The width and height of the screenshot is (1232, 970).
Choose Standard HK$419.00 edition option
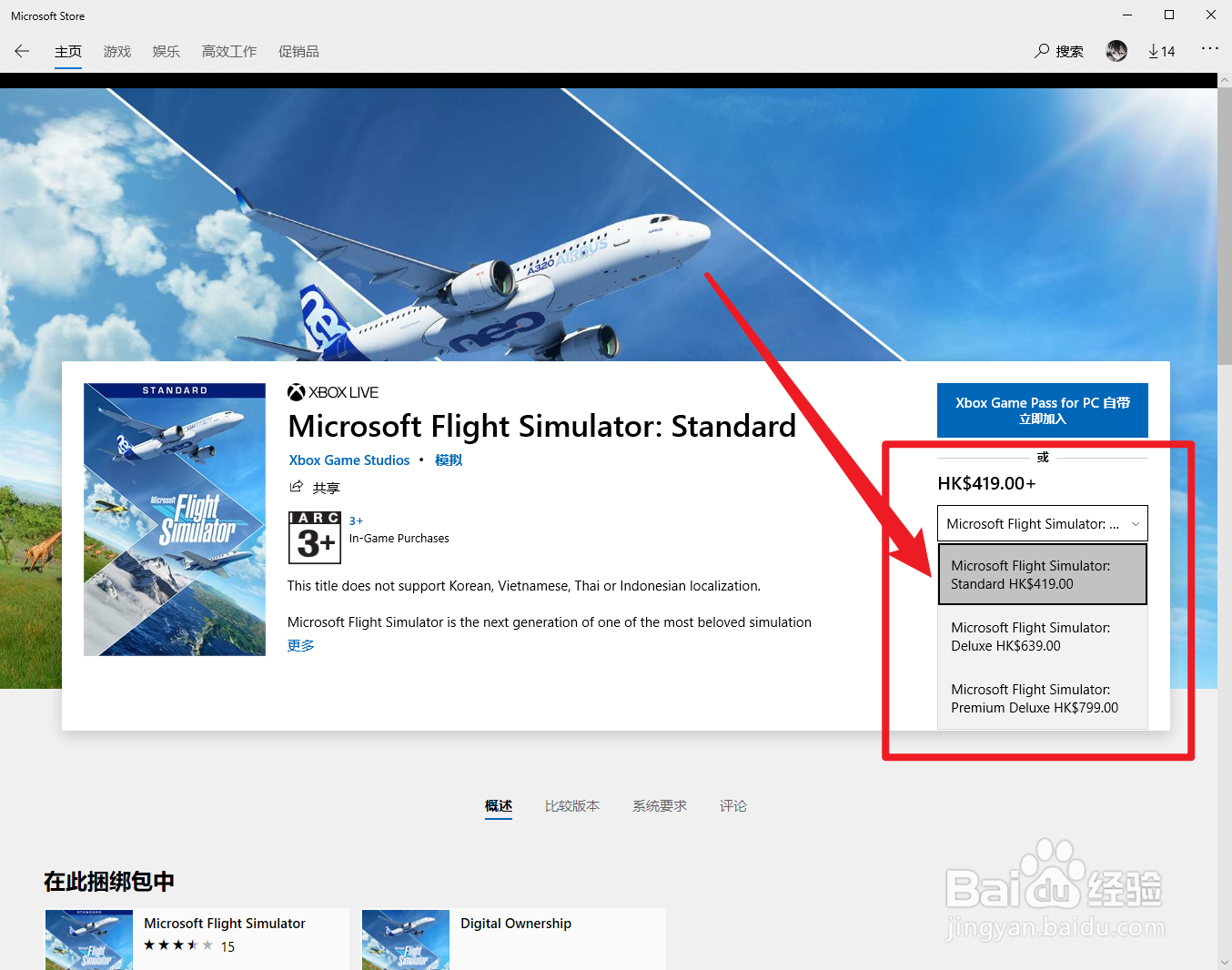[1043, 574]
